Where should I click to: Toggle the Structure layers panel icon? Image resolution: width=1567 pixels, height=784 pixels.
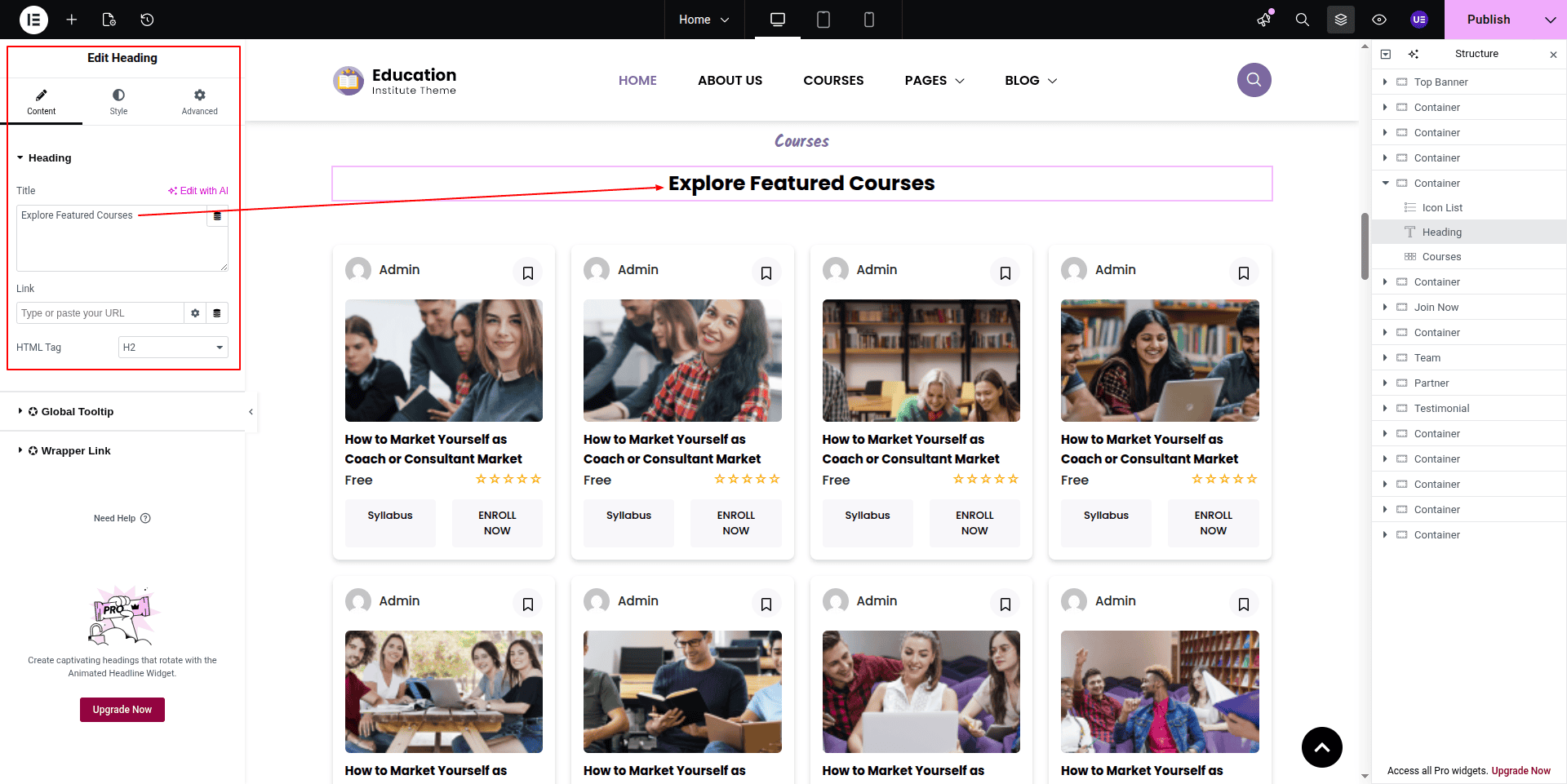1341,20
